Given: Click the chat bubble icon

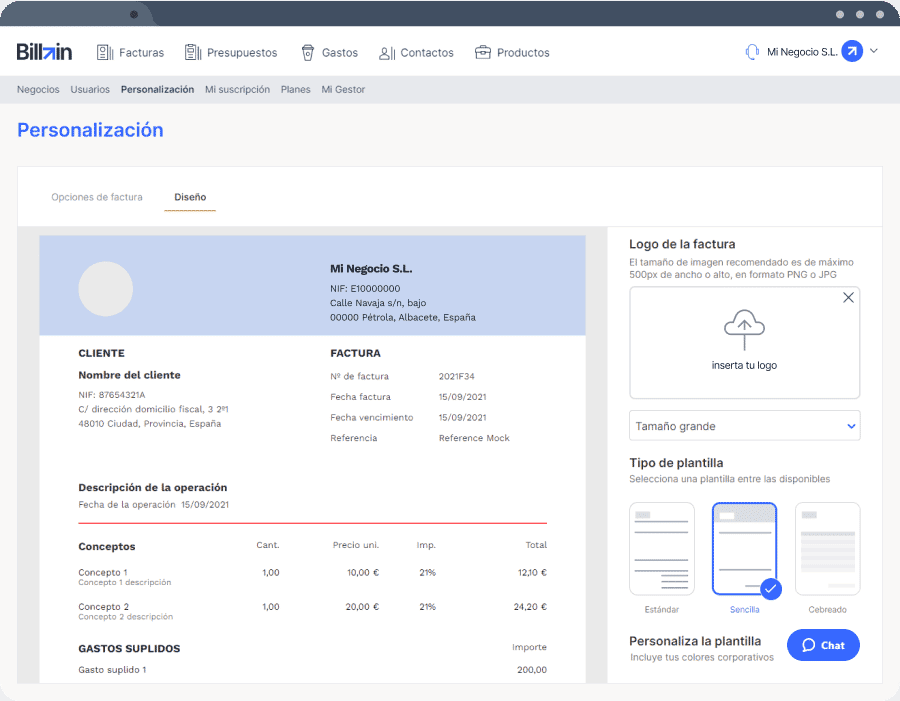Looking at the screenshot, I should click(x=809, y=645).
